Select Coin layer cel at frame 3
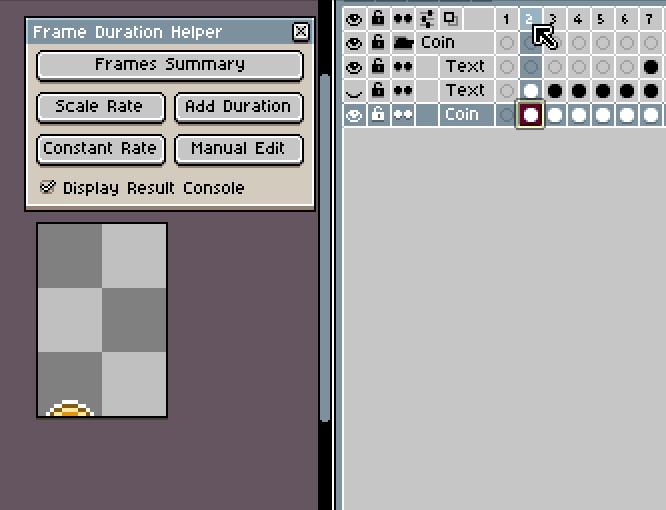The image size is (666, 510). click(554, 115)
